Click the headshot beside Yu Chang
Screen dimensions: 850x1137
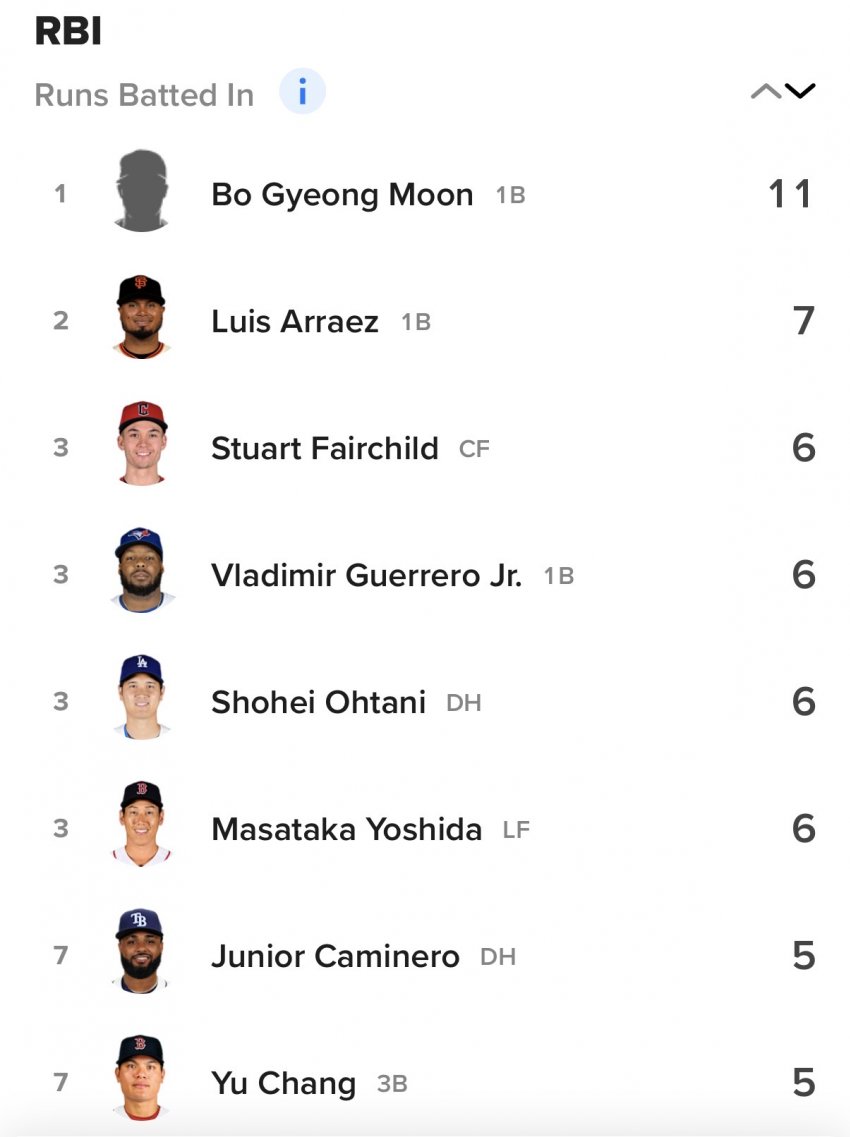click(141, 1080)
